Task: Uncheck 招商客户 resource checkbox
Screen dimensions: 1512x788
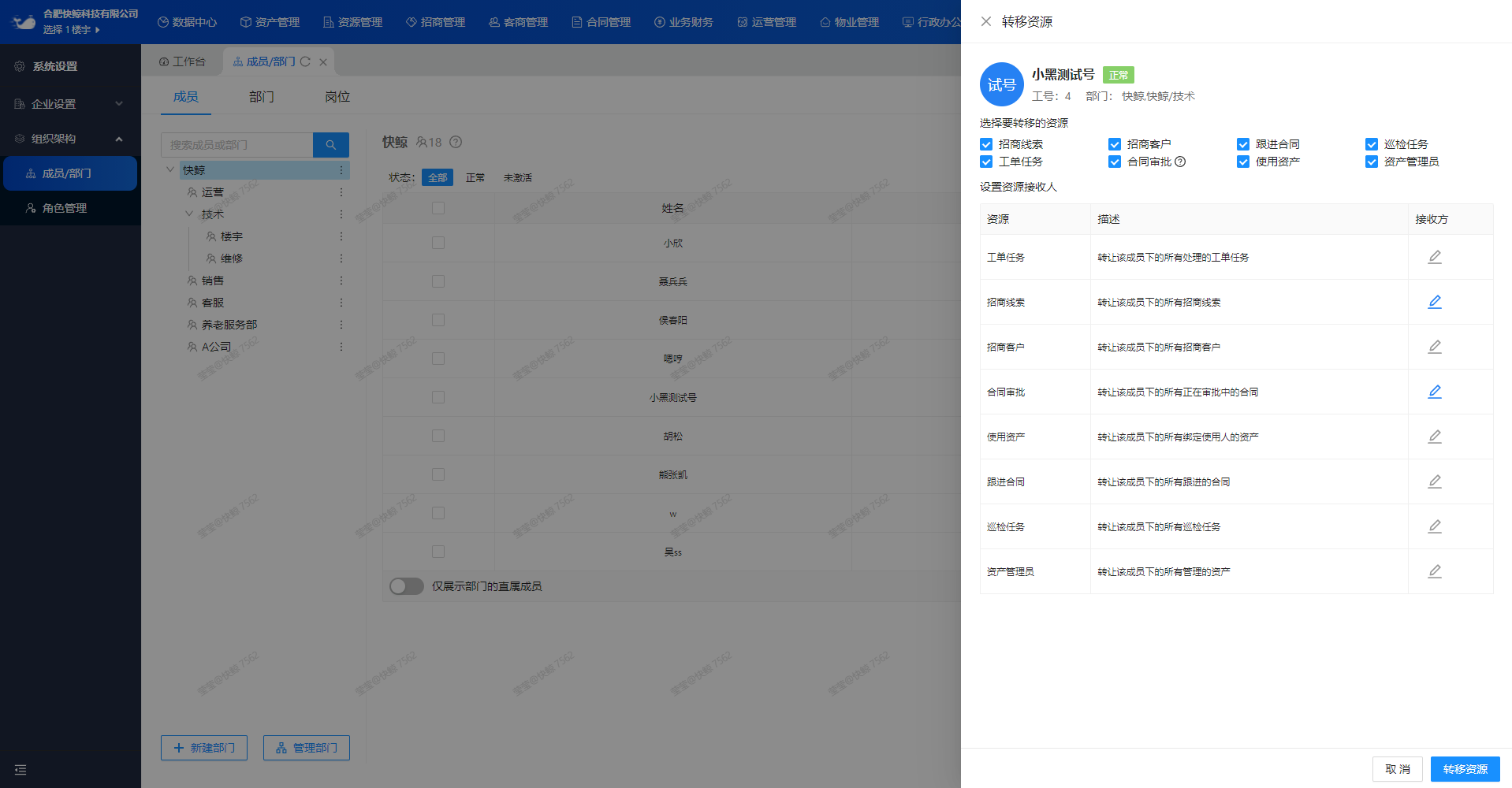Action: point(1115,144)
